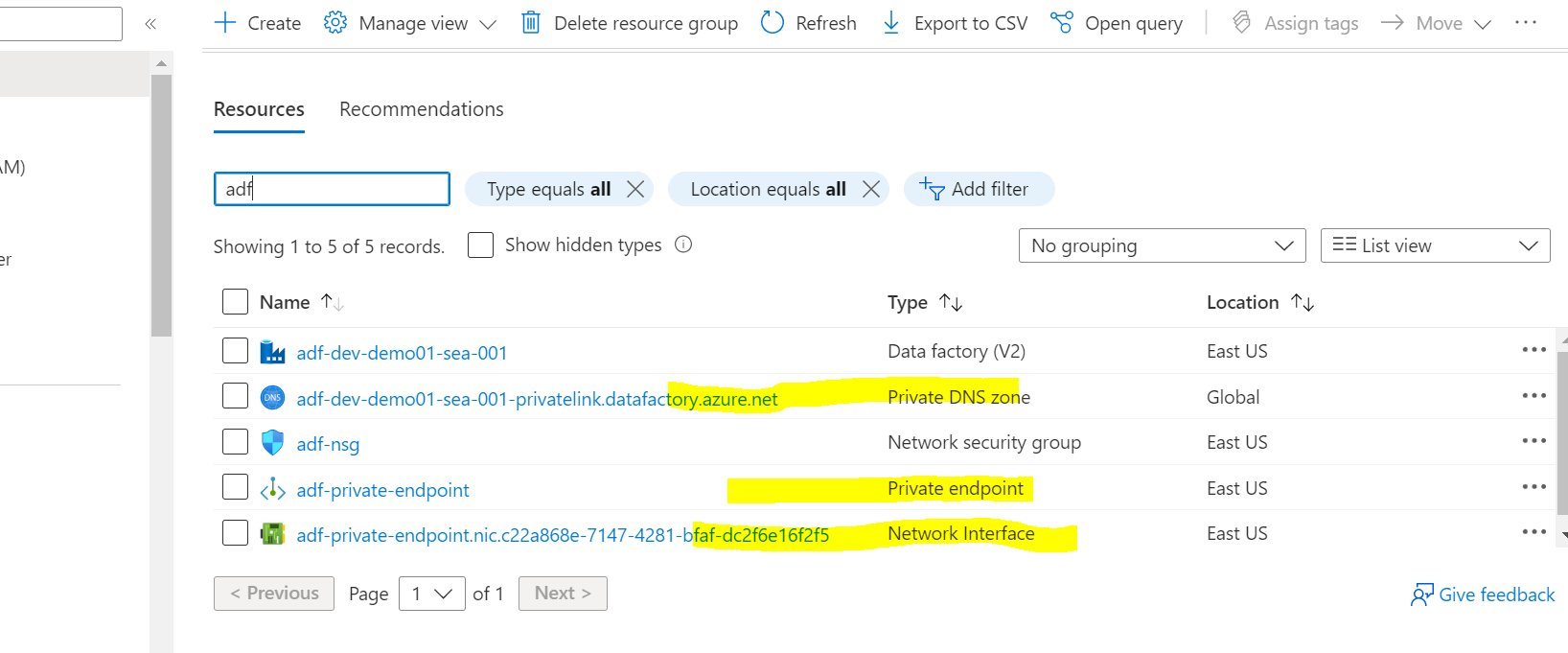
Task: Expand the Manage view chevron
Action: tap(488, 24)
